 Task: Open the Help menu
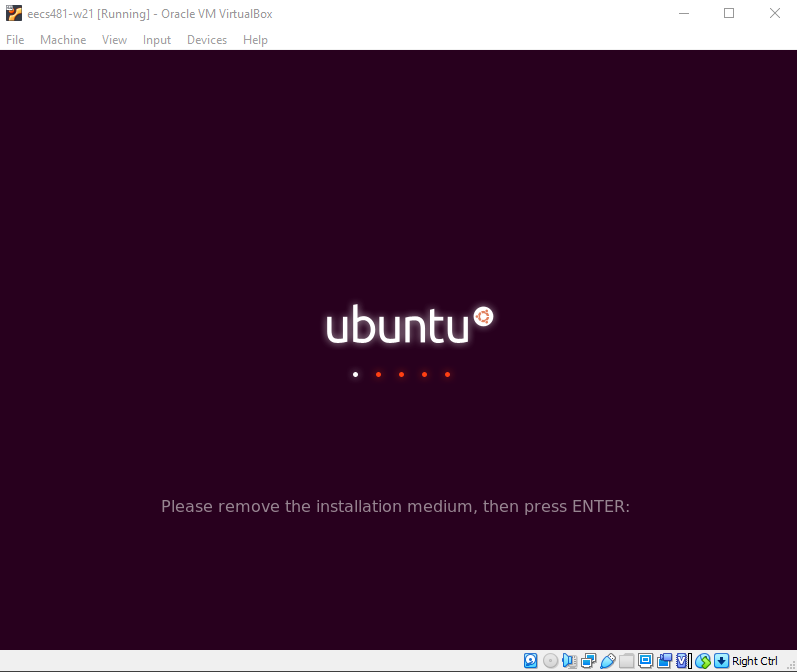255,40
